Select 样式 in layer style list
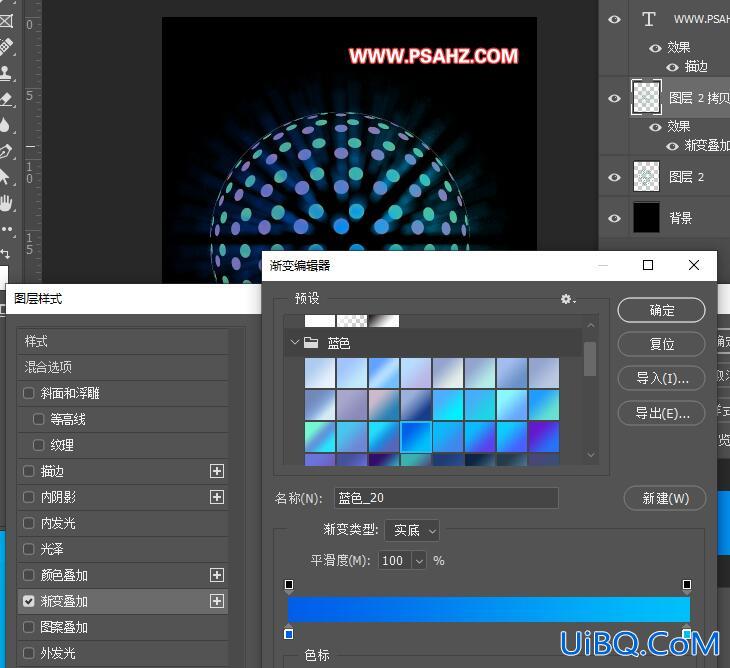 click(x=122, y=341)
